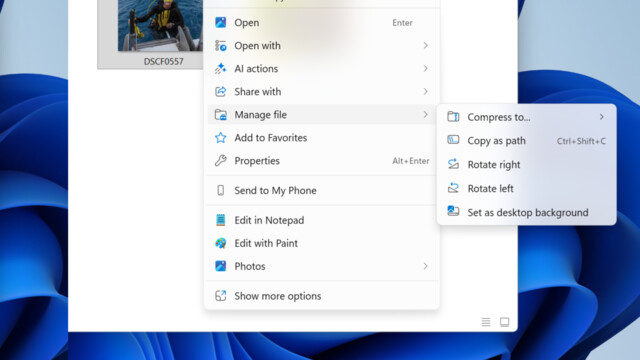Choose Share with in context menu
The width and height of the screenshot is (640, 360).
coord(322,91)
